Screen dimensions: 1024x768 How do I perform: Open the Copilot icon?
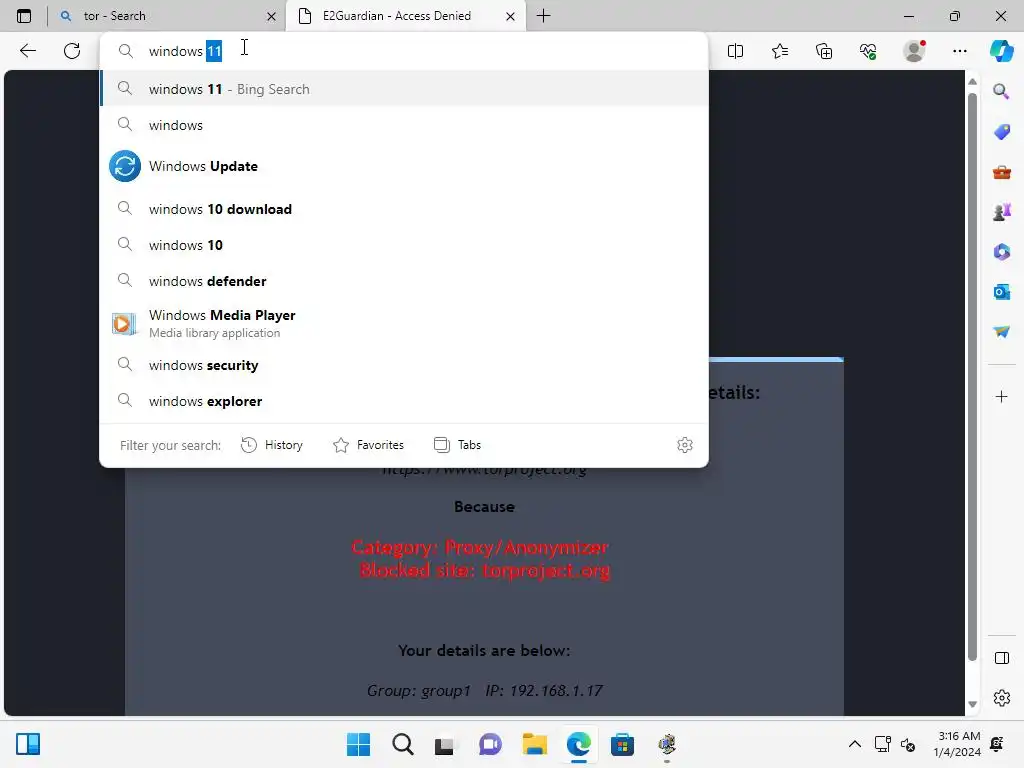(x=1002, y=51)
